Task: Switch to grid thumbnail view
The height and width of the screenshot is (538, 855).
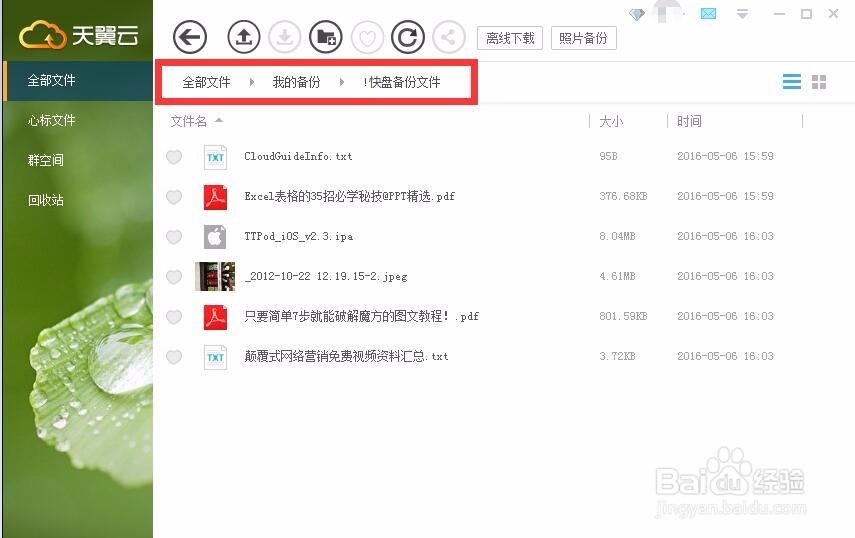Action: [x=819, y=82]
